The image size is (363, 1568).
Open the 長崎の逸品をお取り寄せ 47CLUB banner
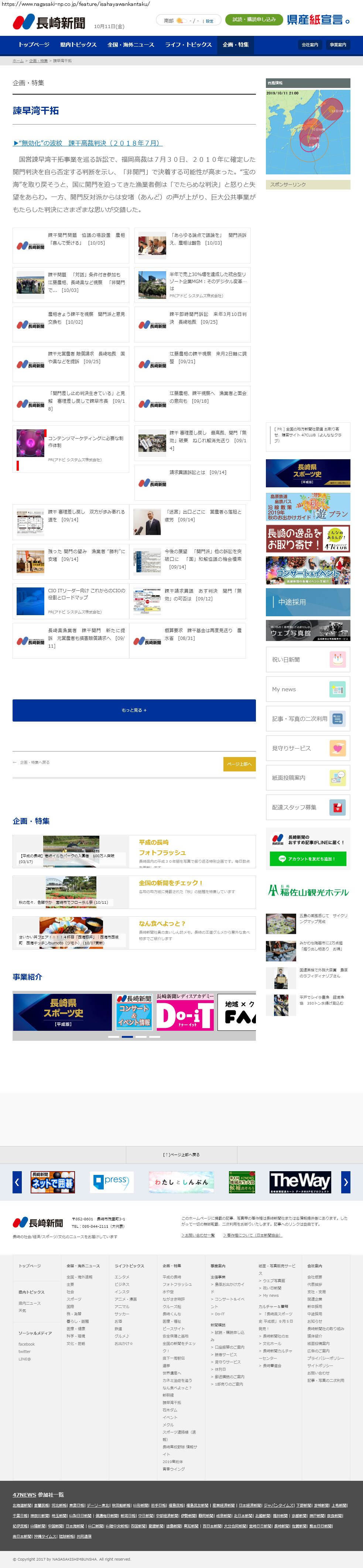(308, 539)
